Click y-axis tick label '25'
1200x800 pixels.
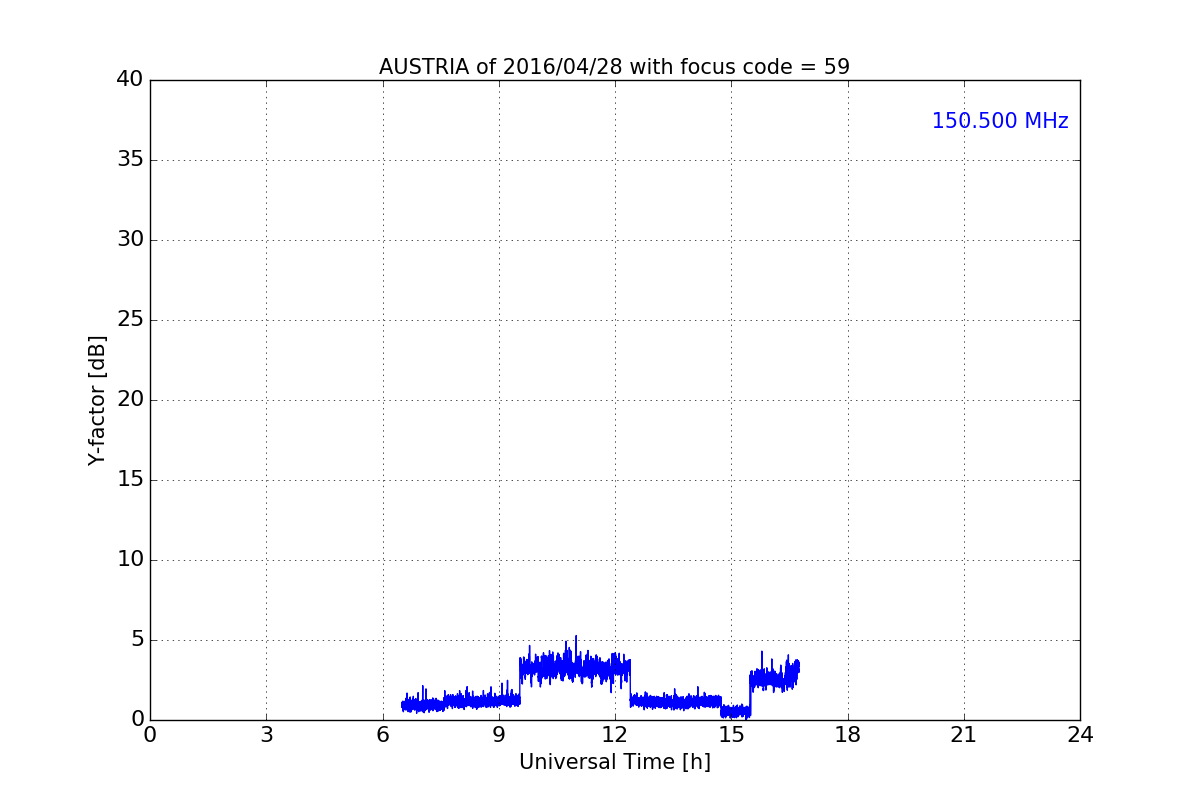click(x=130, y=320)
